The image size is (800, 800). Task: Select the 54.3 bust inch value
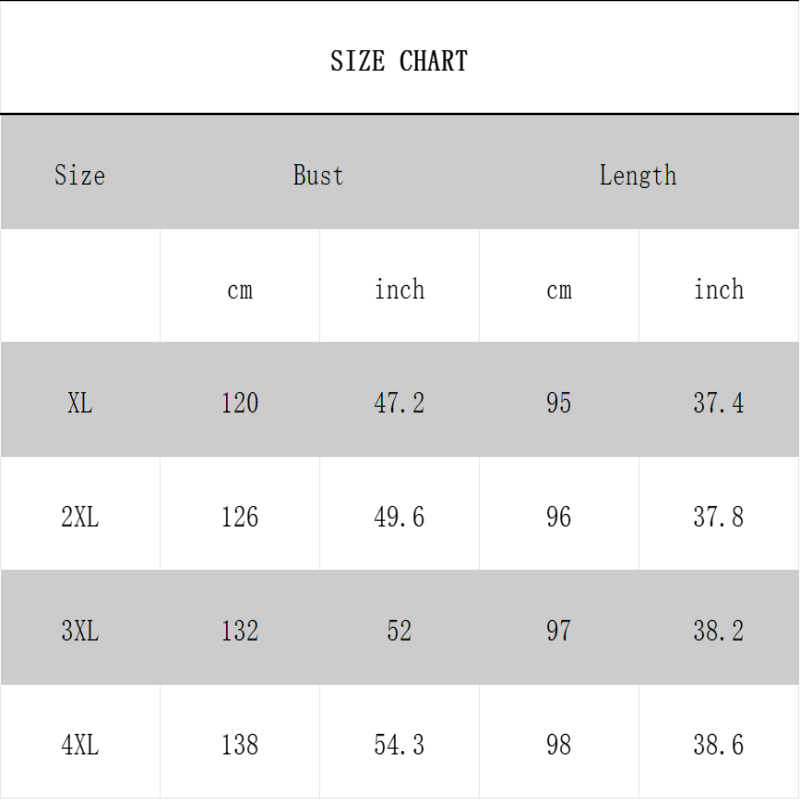point(399,745)
